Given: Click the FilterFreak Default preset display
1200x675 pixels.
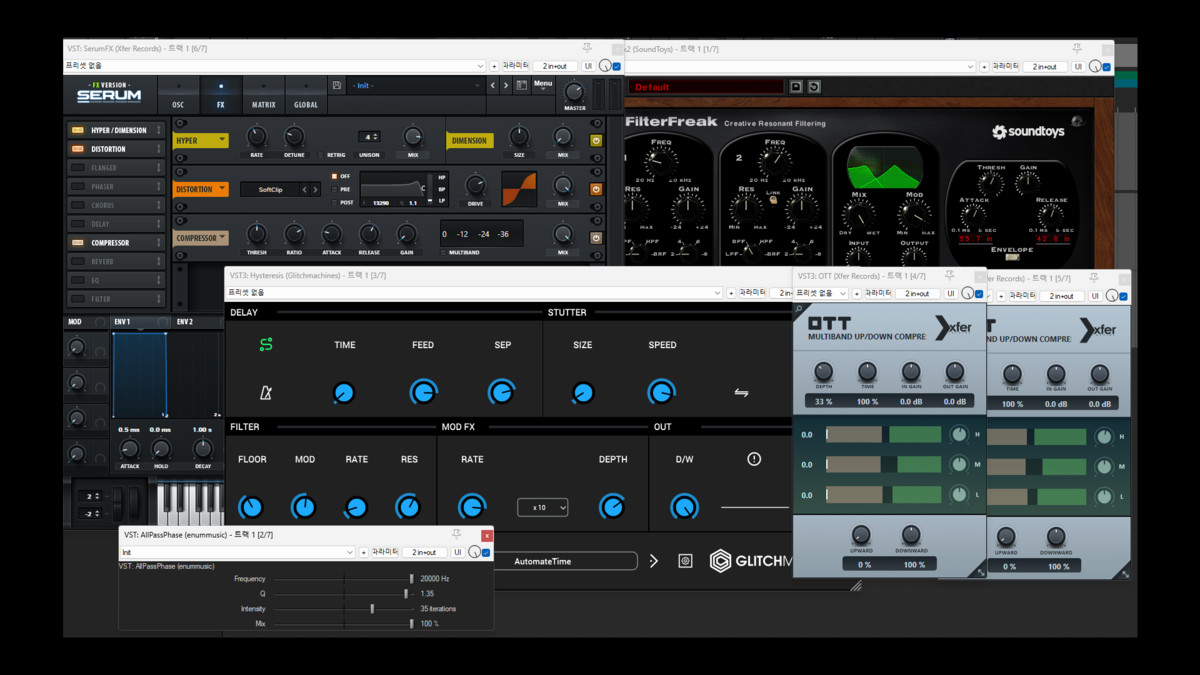Looking at the screenshot, I should [705, 87].
